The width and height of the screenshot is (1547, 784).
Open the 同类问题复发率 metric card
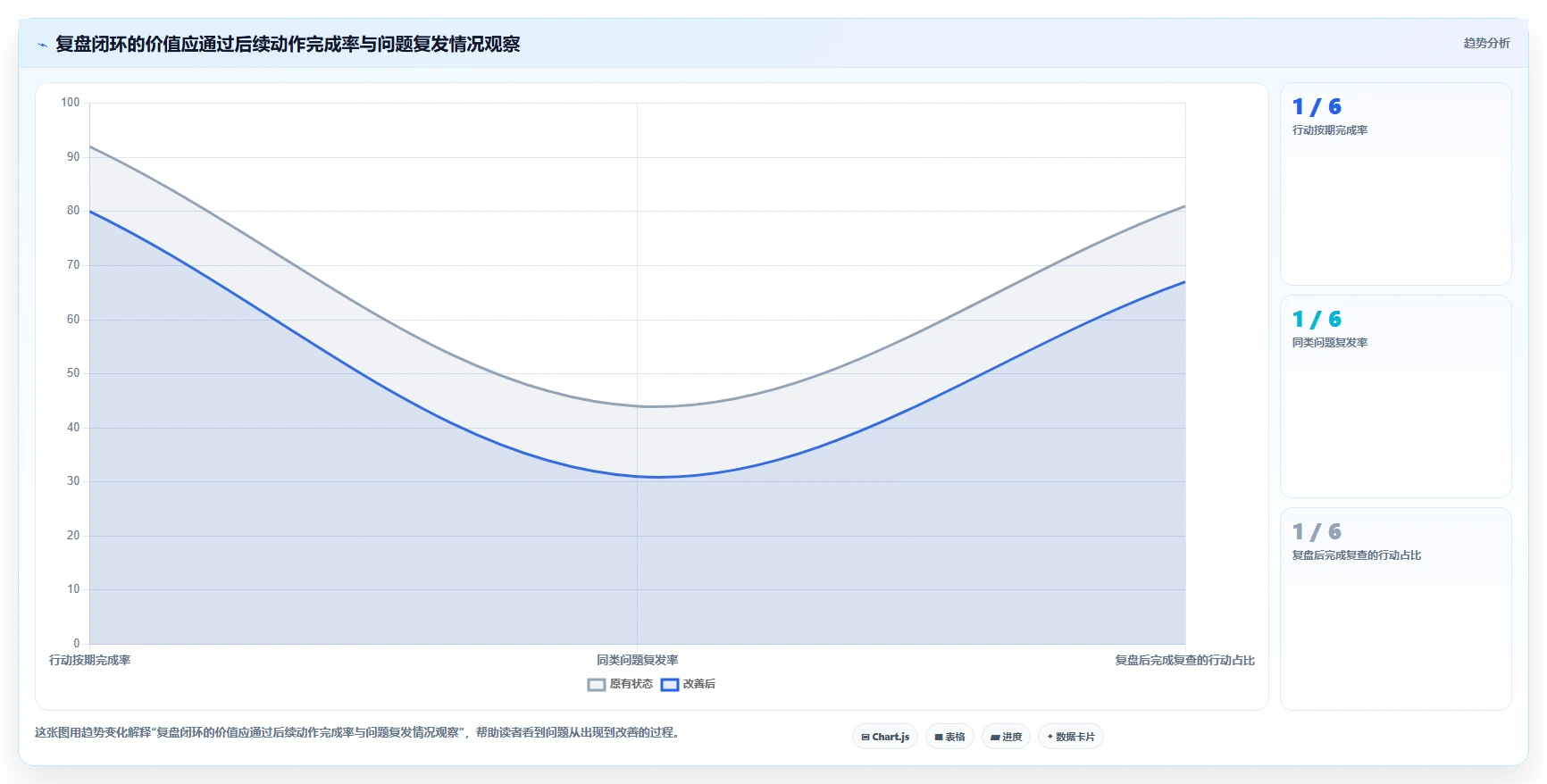click(1395, 396)
